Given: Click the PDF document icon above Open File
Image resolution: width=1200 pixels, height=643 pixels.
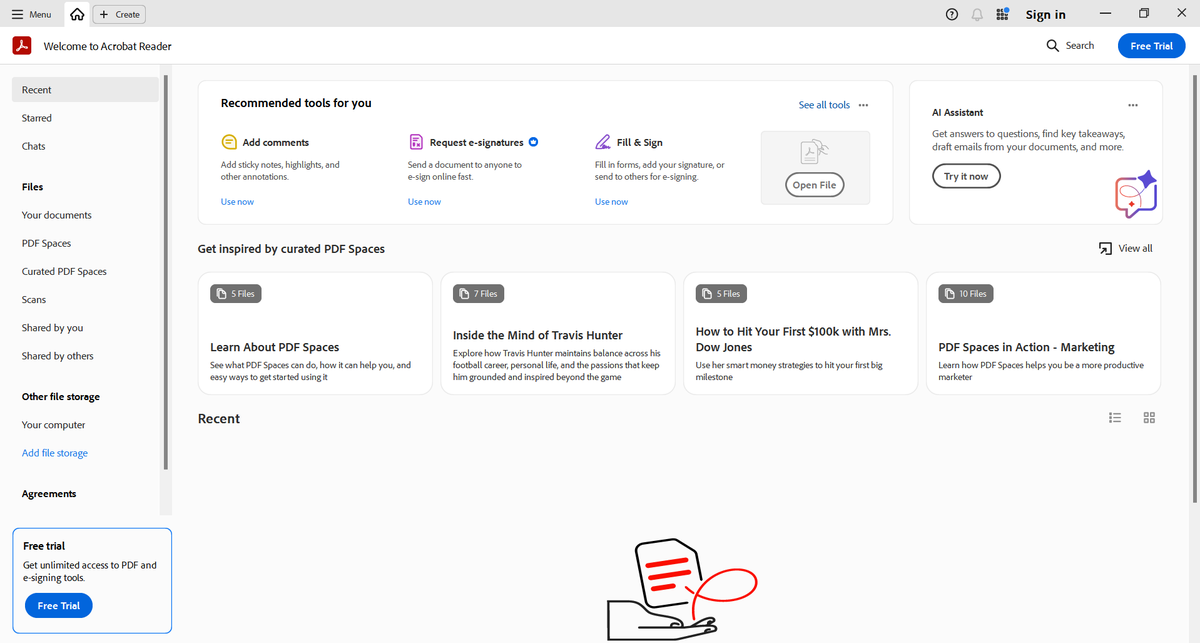Looking at the screenshot, I should tap(814, 151).
